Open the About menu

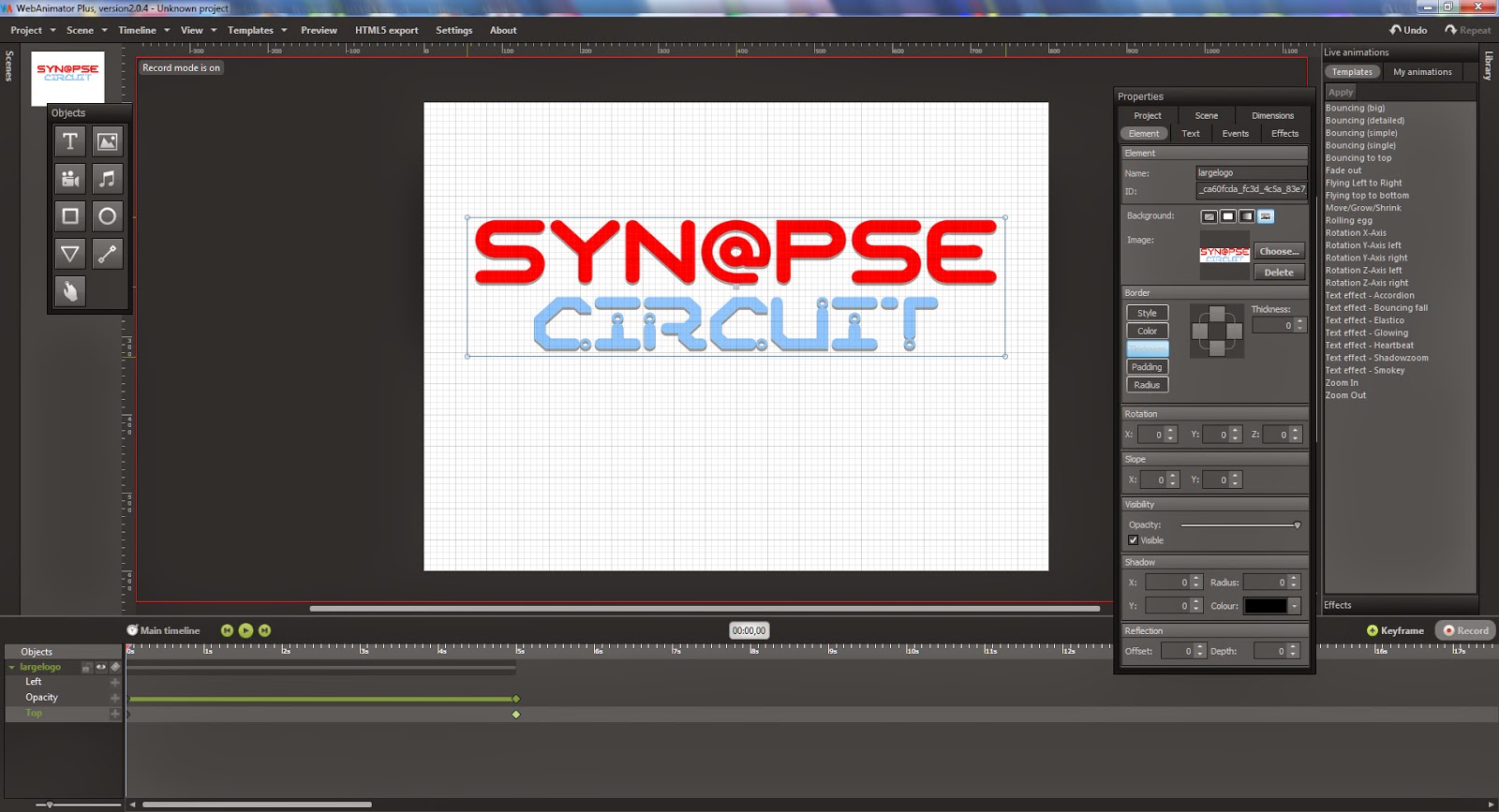[x=503, y=30]
